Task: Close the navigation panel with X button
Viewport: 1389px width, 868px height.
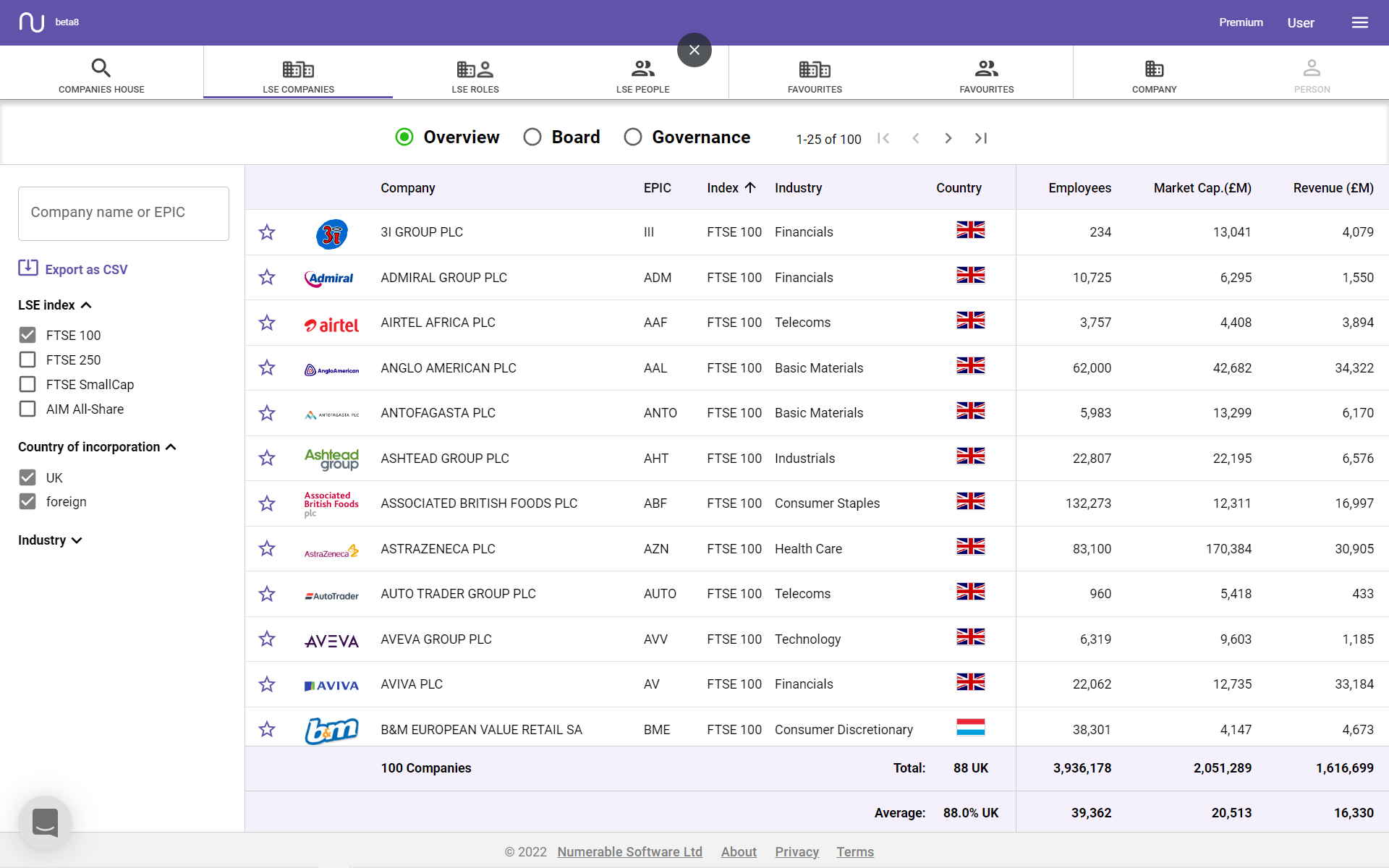Action: [x=694, y=50]
